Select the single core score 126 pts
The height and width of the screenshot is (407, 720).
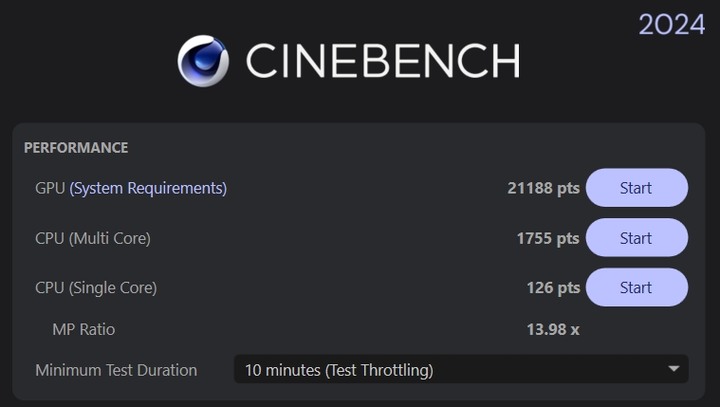point(553,288)
